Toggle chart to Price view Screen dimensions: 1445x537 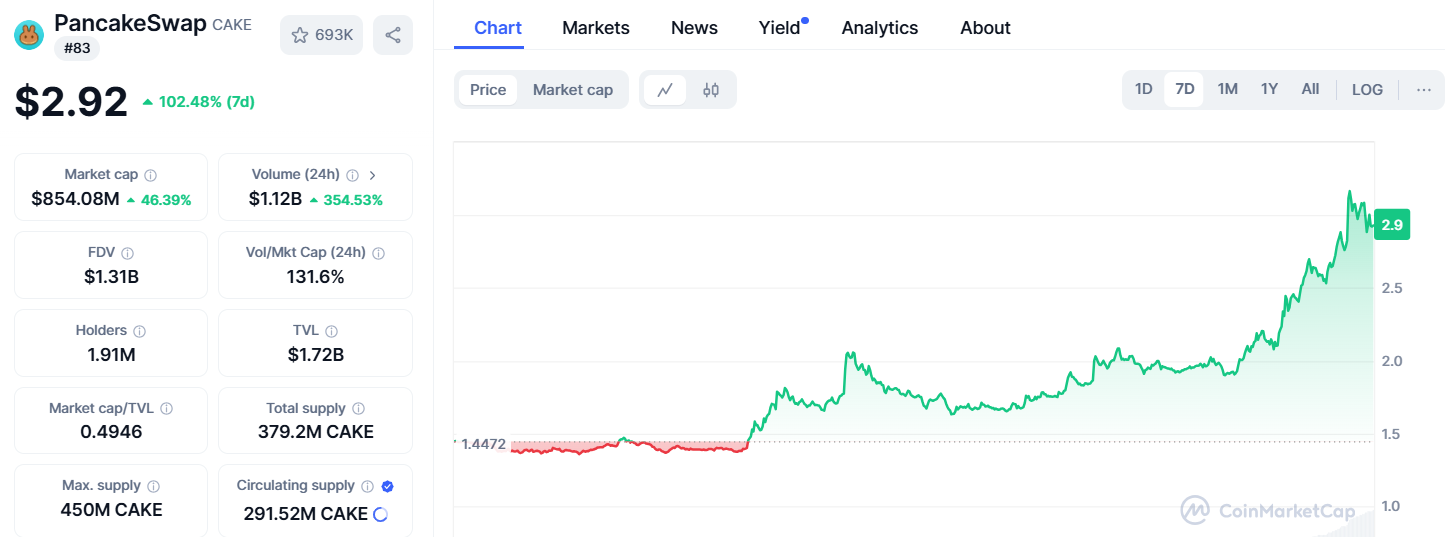(488, 90)
